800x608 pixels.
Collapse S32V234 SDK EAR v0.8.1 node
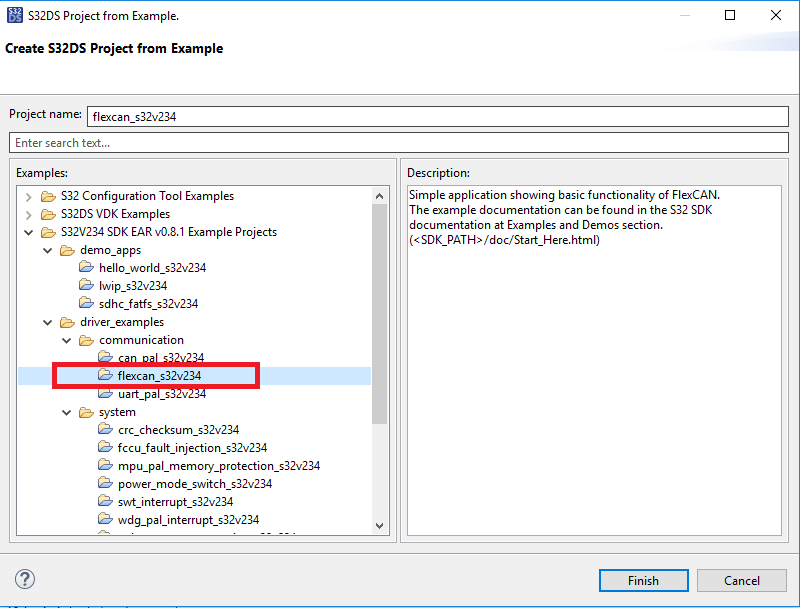[29, 233]
